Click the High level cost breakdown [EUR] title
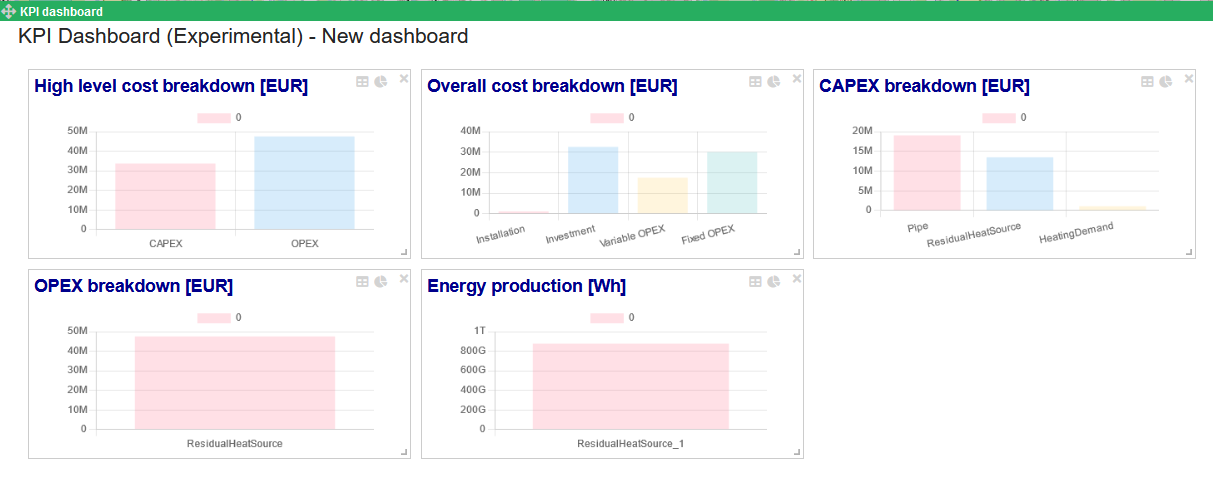1213x481 pixels. click(x=171, y=86)
